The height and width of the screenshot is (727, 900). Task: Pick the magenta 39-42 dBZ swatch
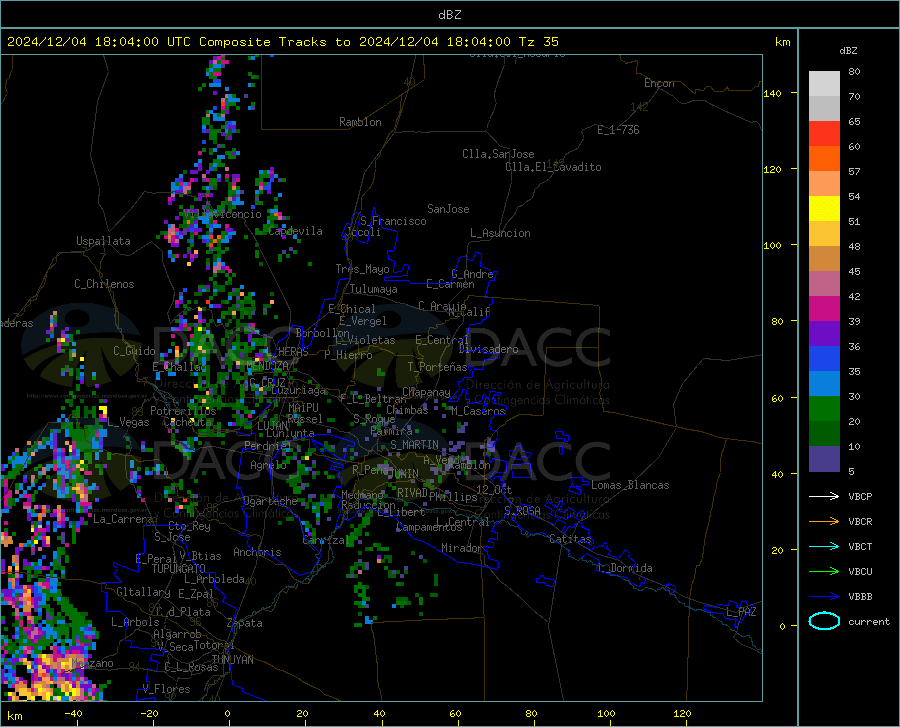pos(824,309)
